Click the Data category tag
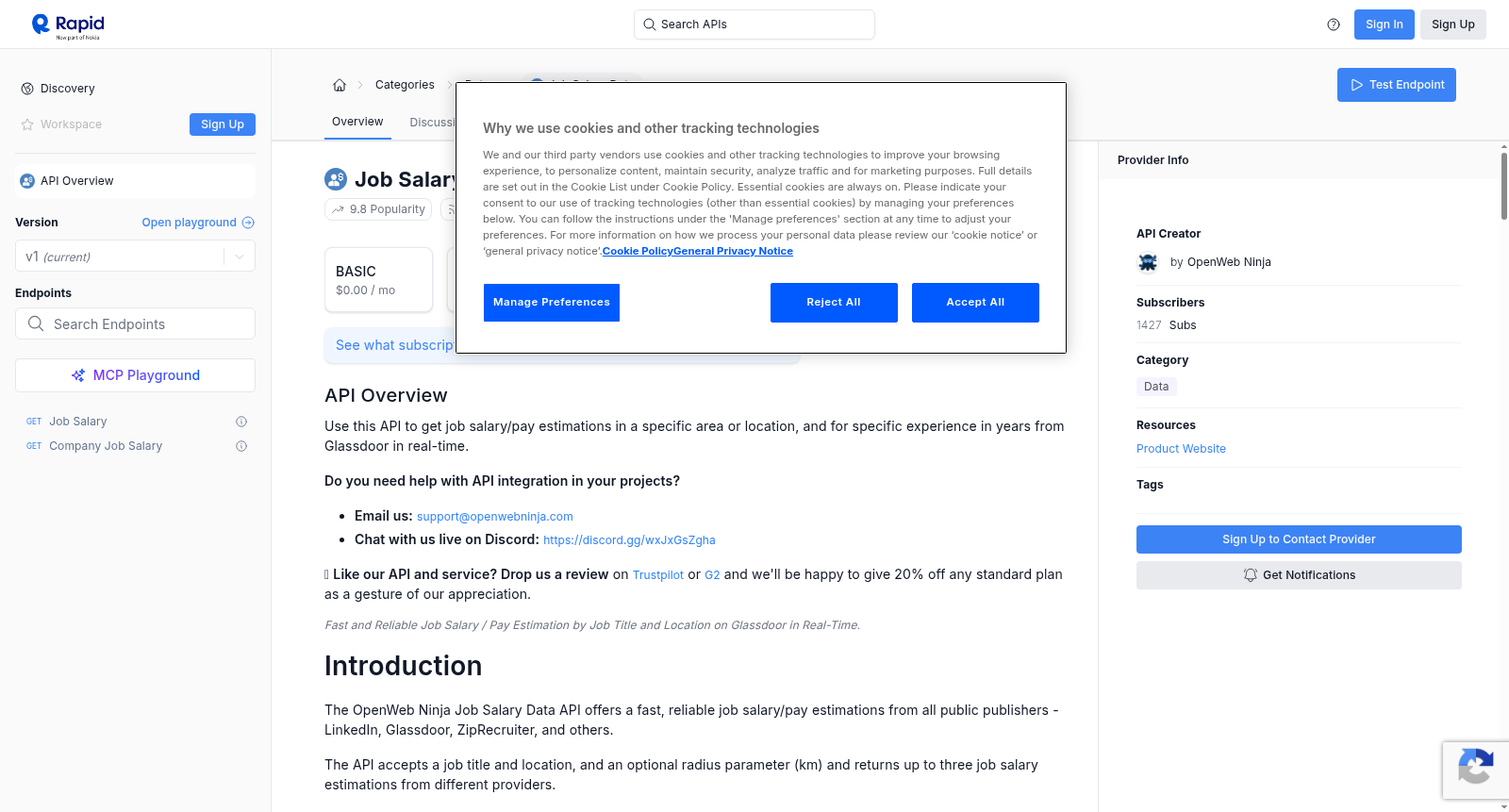The image size is (1509, 812). pos(1156,387)
